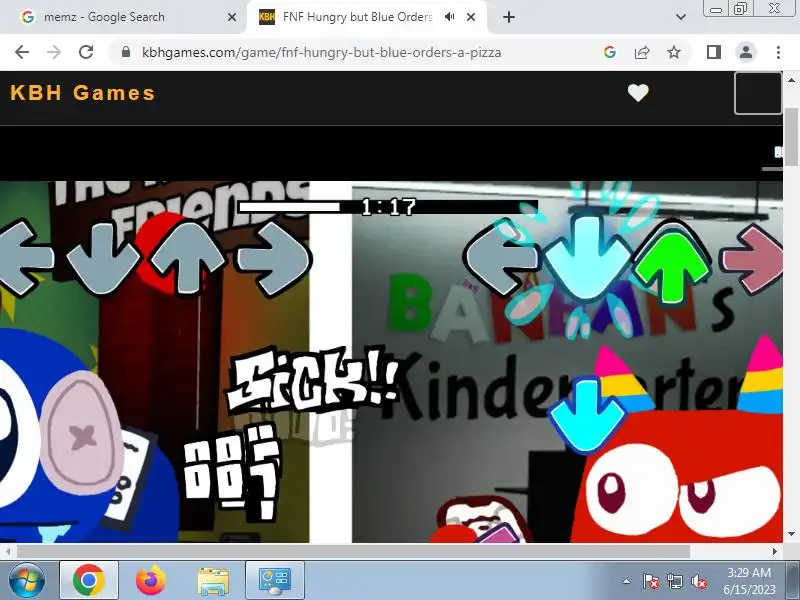Launch Firefox from the taskbar
This screenshot has width=800, height=600.
151,581
